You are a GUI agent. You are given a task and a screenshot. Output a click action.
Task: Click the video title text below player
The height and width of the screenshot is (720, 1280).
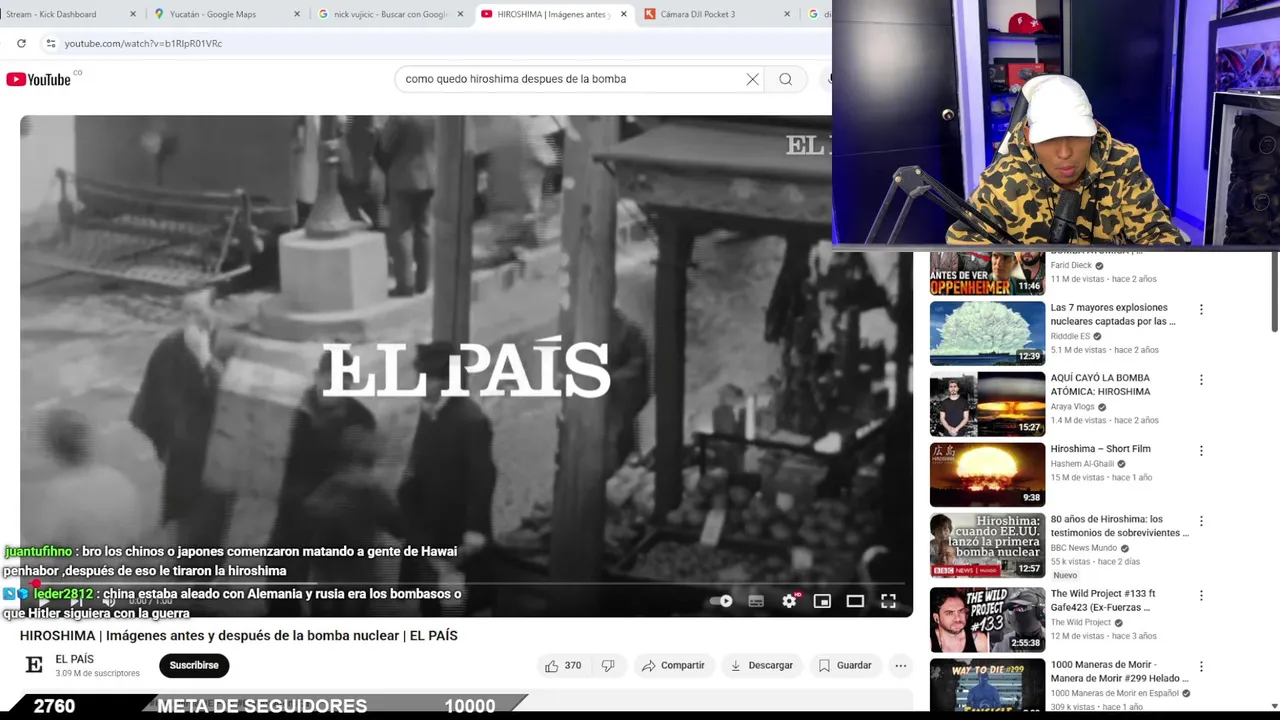tap(239, 636)
